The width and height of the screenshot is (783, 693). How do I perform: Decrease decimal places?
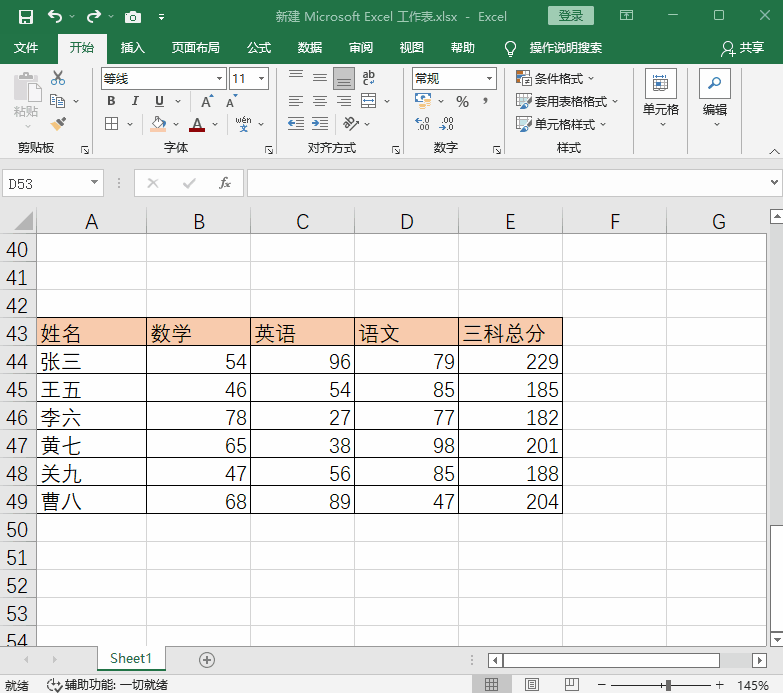[446, 123]
